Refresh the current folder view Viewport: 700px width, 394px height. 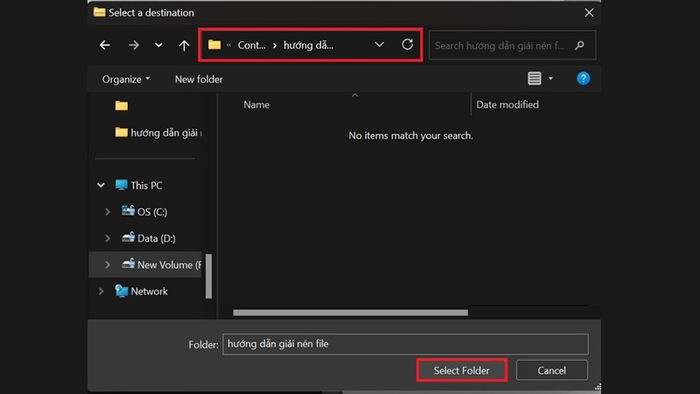coord(407,44)
